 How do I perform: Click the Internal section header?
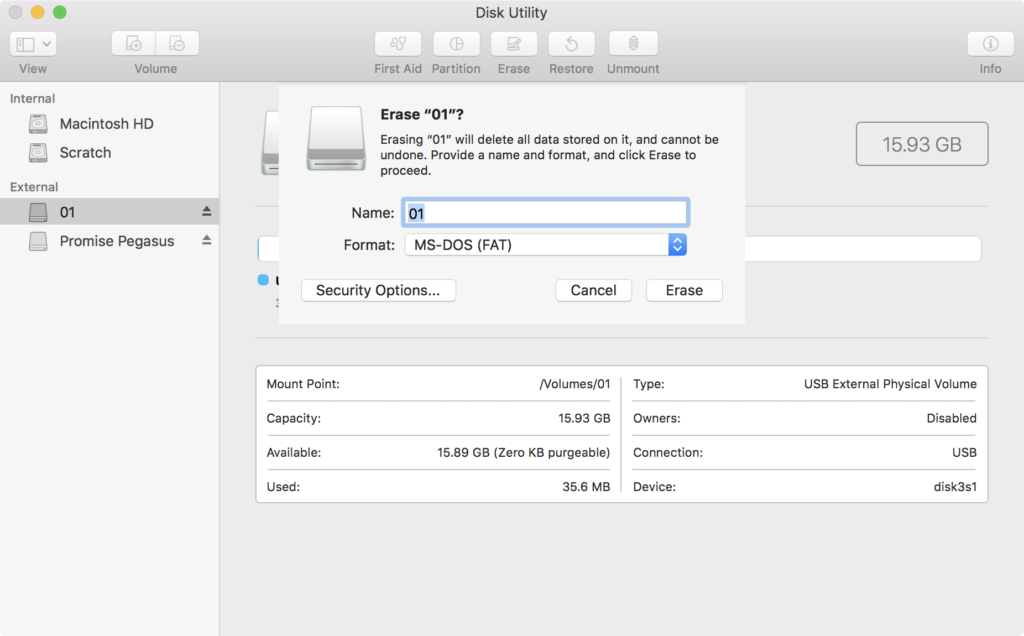[x=32, y=98]
